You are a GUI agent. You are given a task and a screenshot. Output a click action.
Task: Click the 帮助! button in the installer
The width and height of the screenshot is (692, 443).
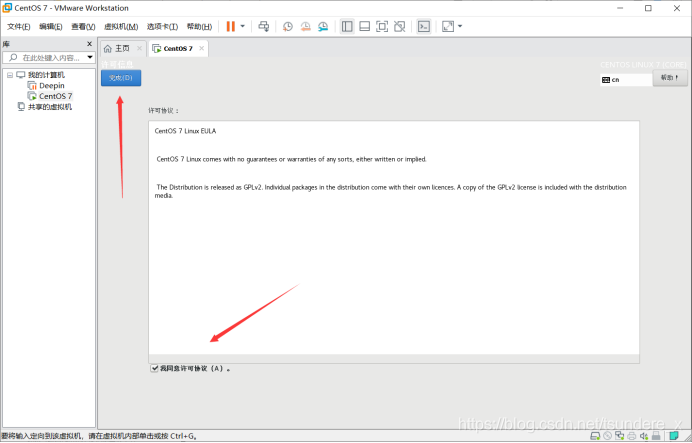coord(670,78)
